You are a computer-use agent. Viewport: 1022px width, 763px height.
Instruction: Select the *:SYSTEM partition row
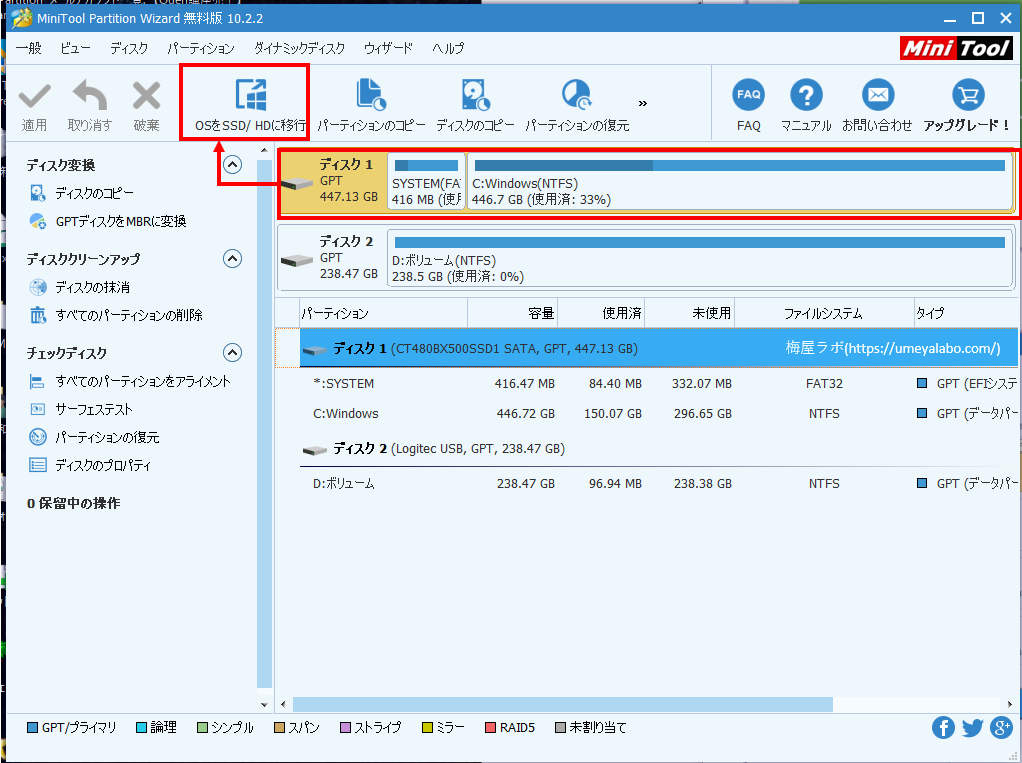[659, 384]
